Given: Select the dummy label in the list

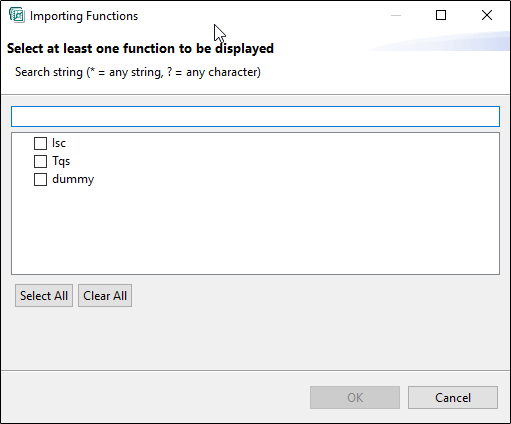Looking at the screenshot, I should [73, 179].
